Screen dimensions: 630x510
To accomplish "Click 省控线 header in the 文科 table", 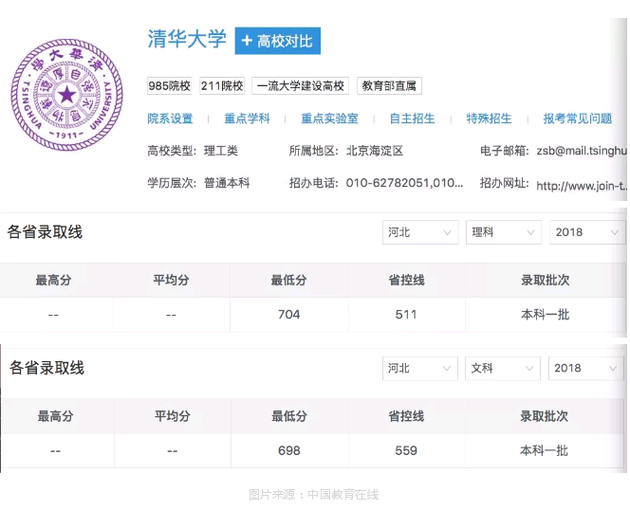I will [406, 416].
